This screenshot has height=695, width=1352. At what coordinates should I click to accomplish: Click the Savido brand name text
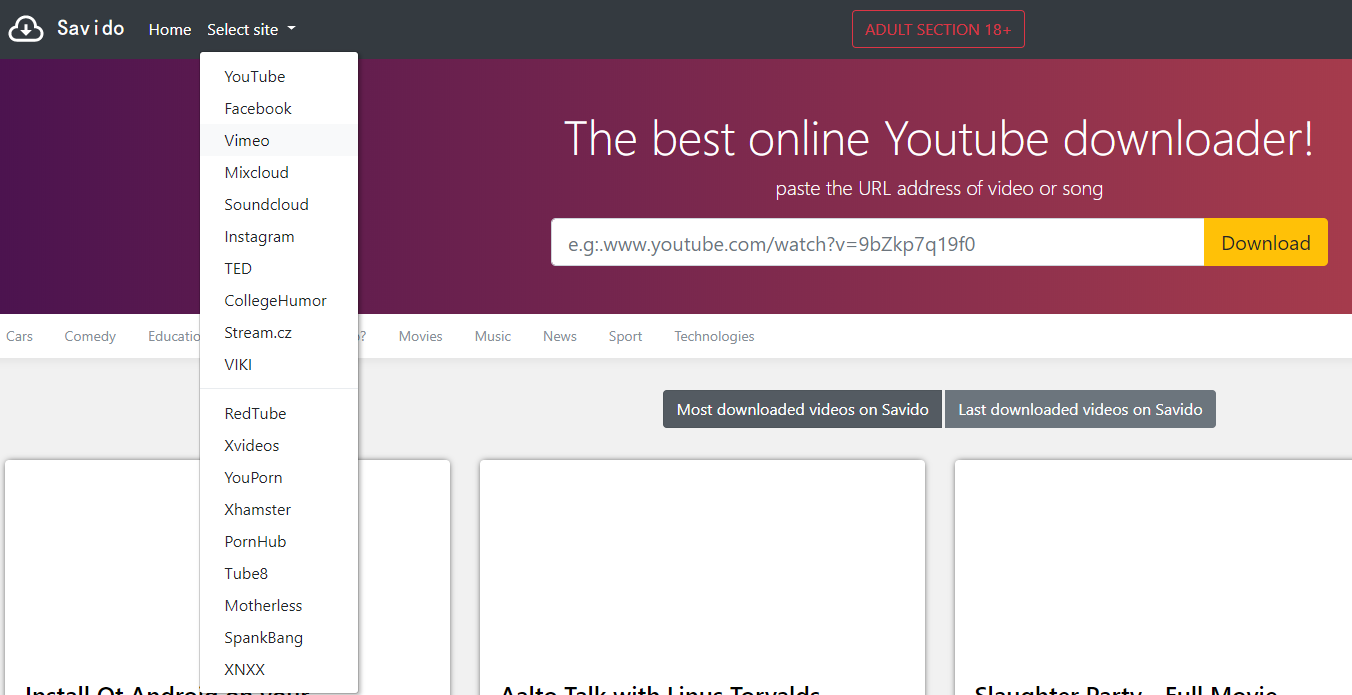point(91,28)
